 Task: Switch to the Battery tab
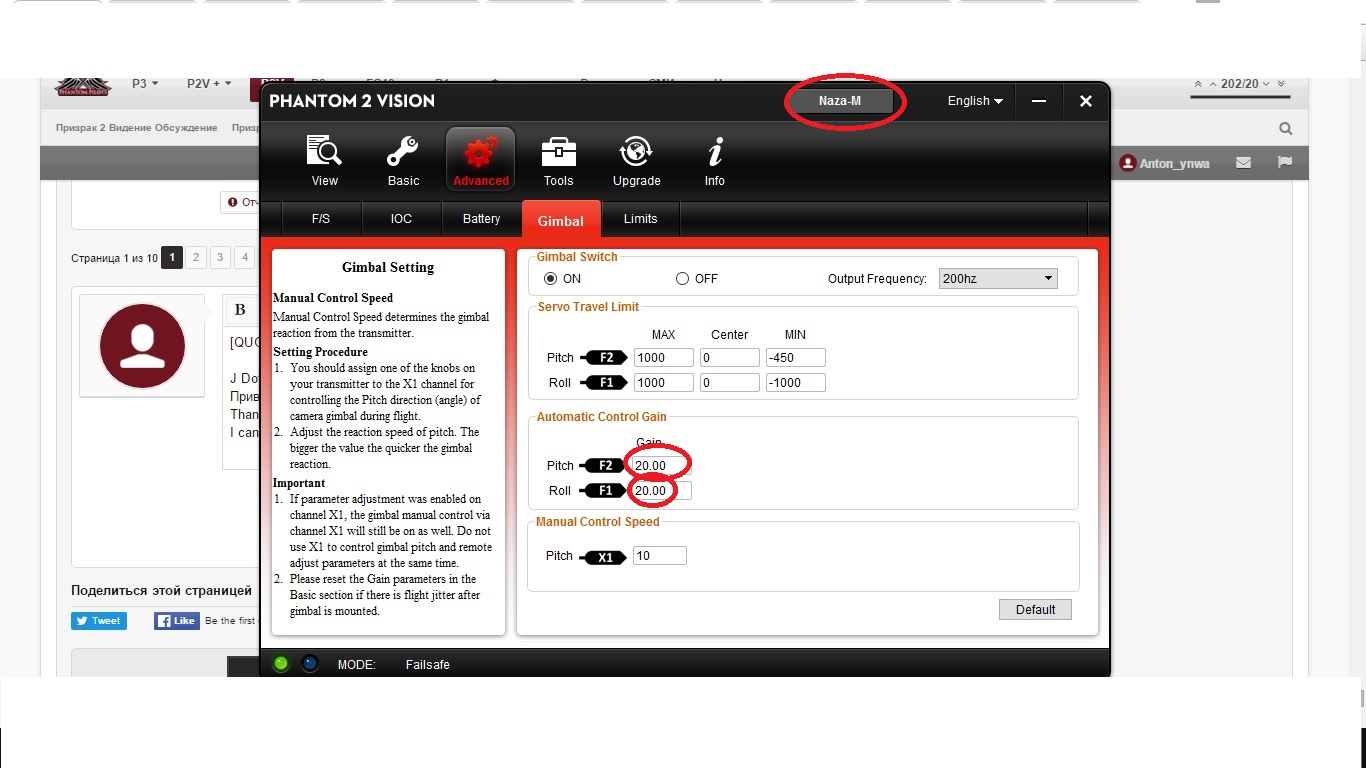[481, 219]
